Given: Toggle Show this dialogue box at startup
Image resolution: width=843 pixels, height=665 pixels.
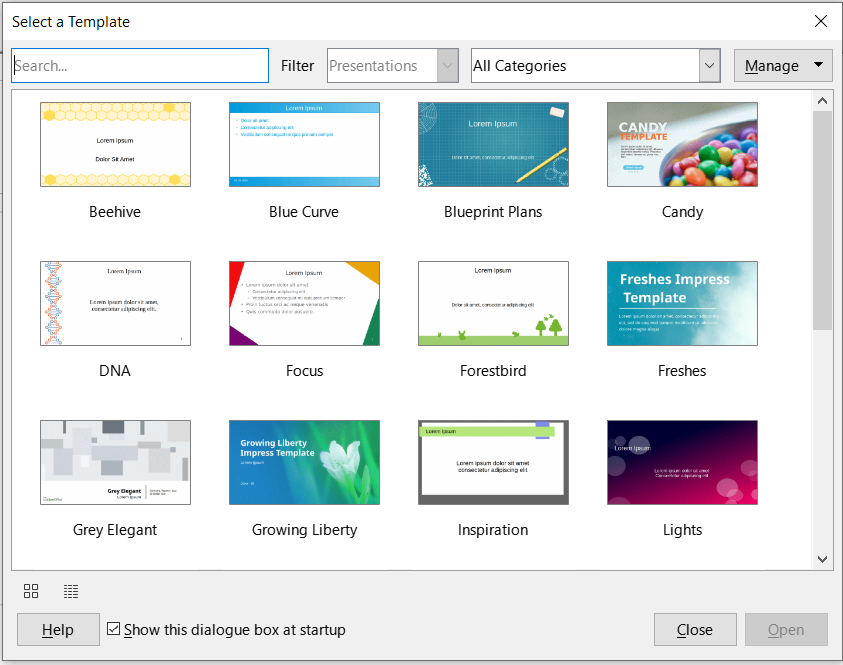Looking at the screenshot, I should pos(114,630).
